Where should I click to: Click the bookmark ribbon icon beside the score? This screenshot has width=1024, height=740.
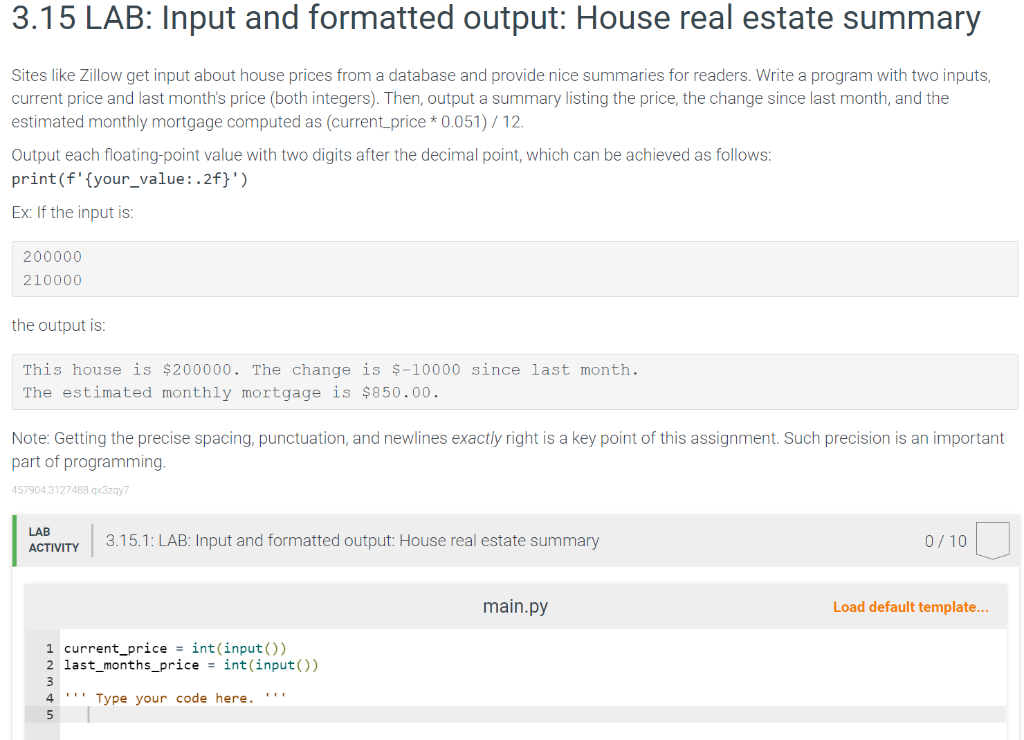pos(992,540)
